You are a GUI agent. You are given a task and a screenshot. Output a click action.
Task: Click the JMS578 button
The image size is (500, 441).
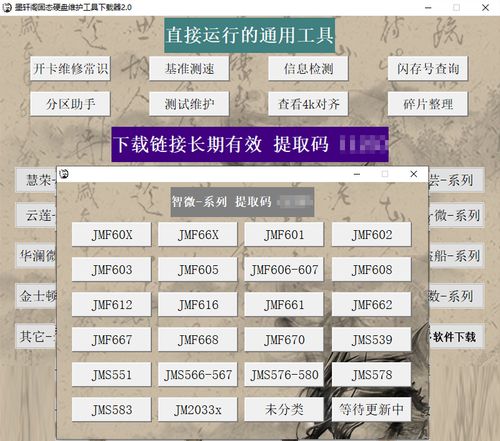pos(371,374)
